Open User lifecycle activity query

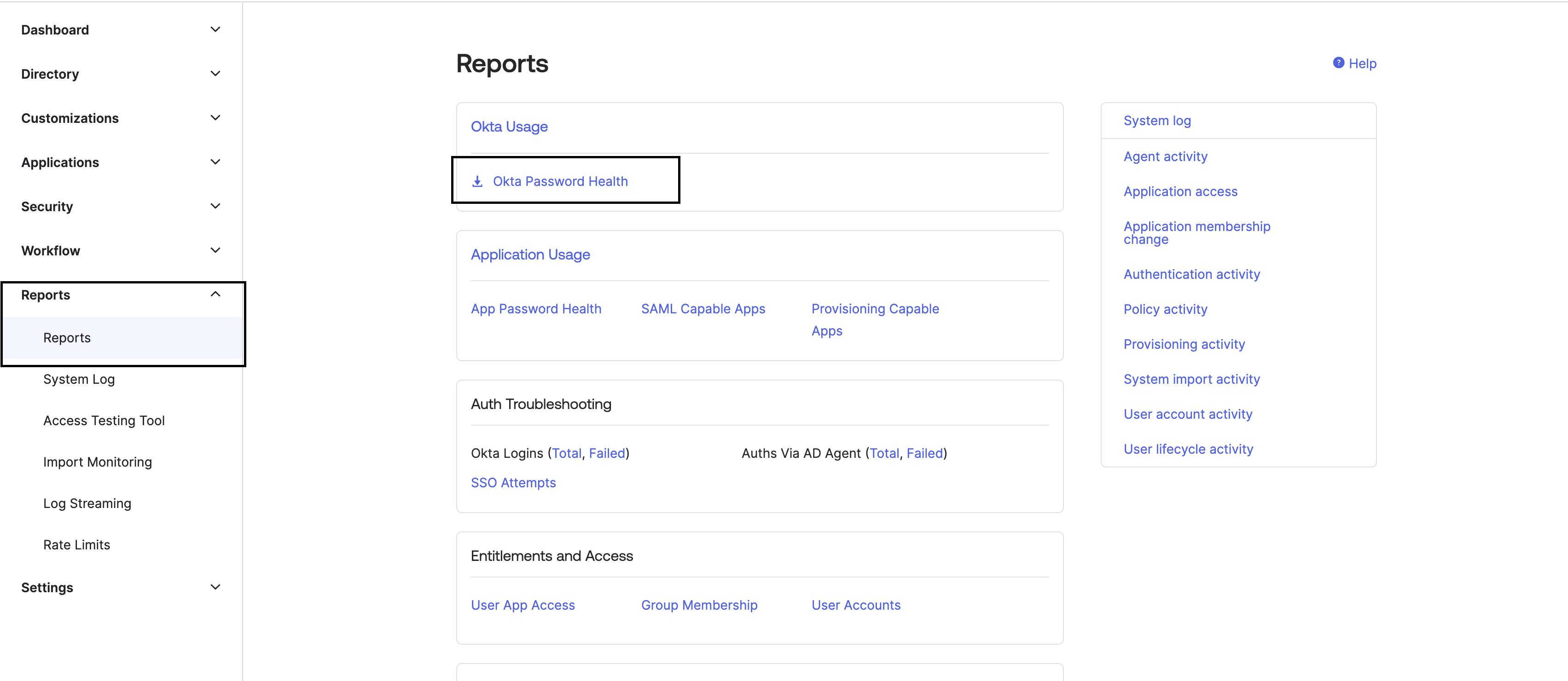click(1188, 449)
